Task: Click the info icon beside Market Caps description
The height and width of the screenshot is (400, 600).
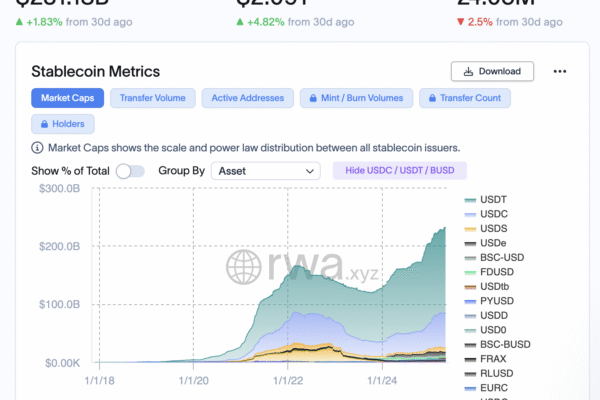Action: click(37, 148)
